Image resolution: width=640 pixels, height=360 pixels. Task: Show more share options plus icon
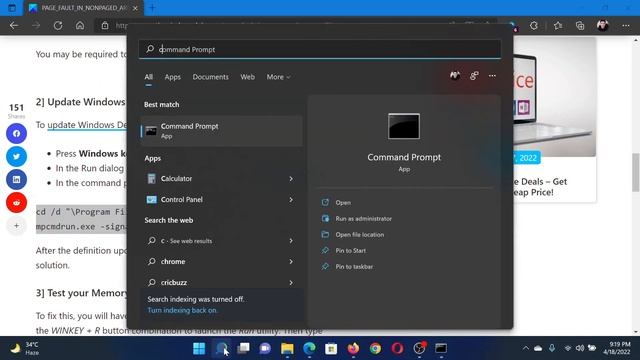pos(16,225)
